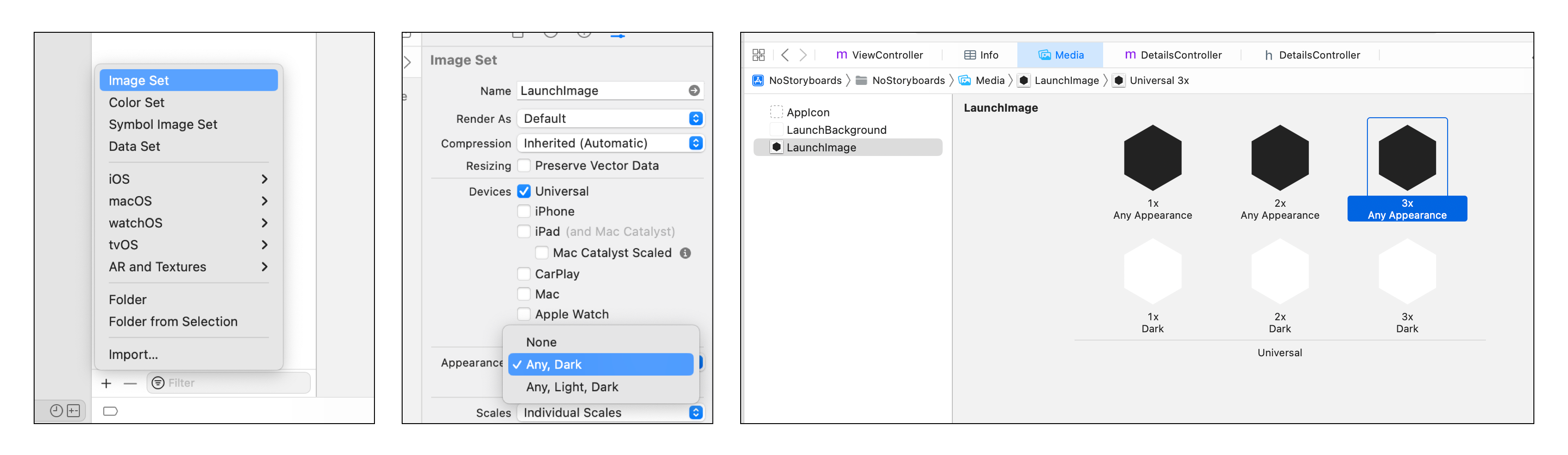The height and width of the screenshot is (455, 1568).
Task: Click the plus add asset button
Action: pos(107,383)
